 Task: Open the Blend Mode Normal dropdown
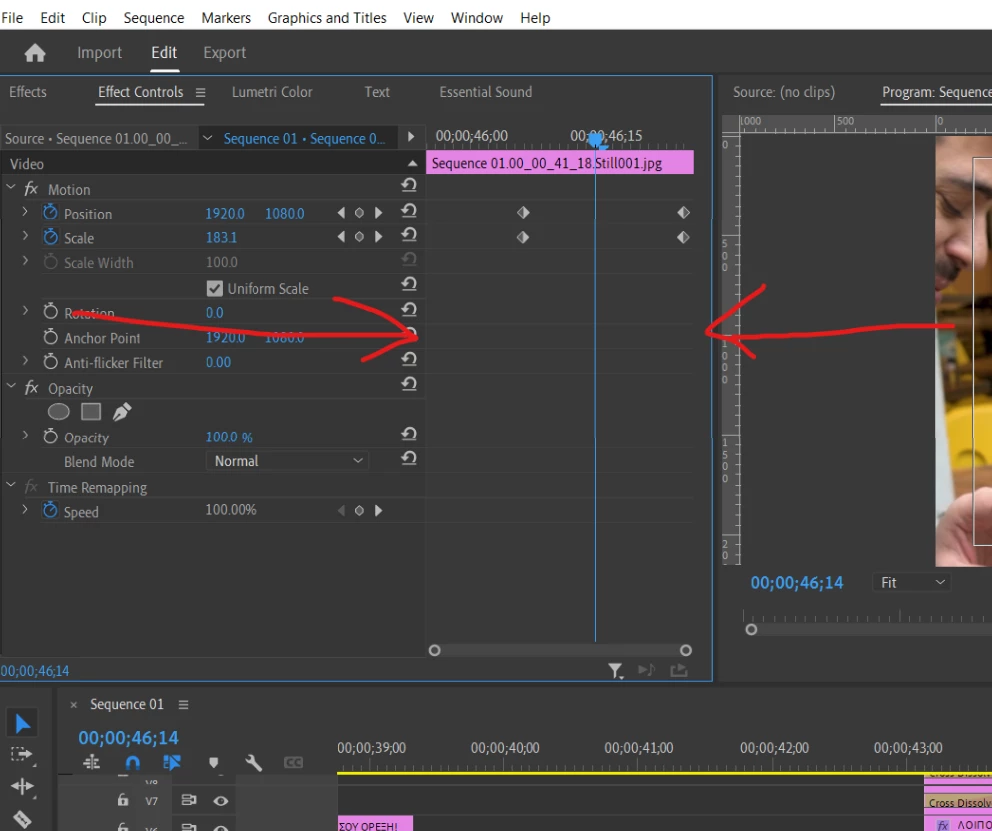(x=288, y=461)
